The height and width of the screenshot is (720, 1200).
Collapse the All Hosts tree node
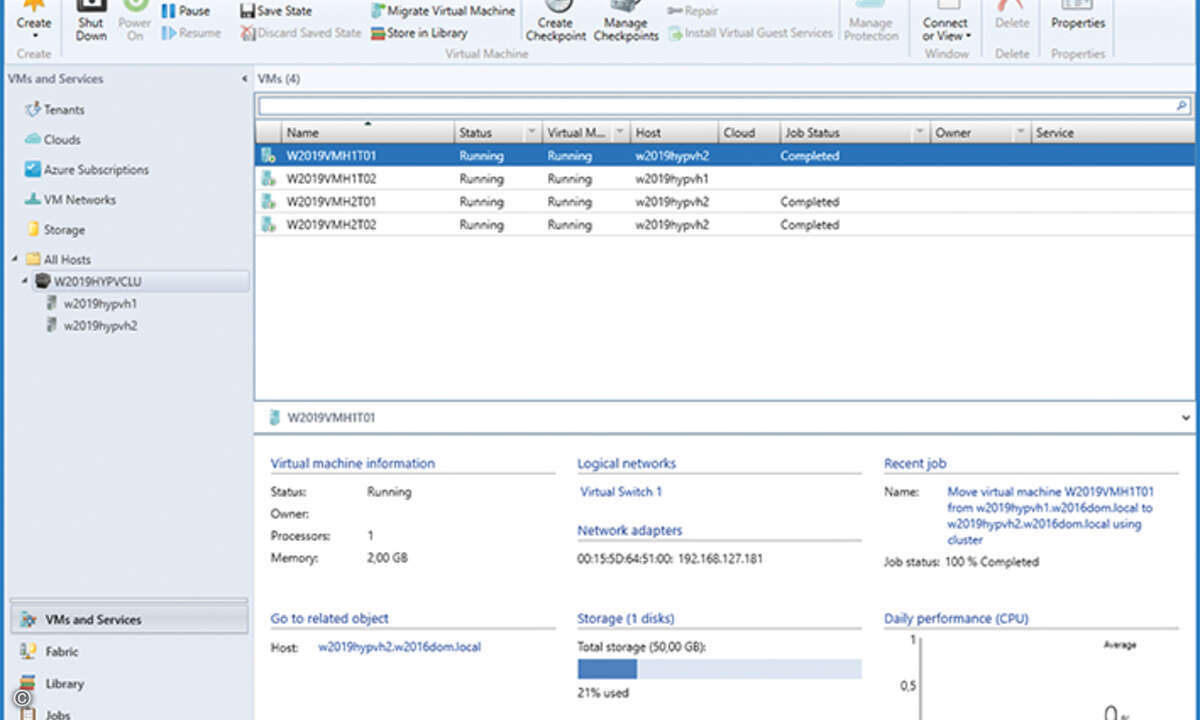[15, 259]
